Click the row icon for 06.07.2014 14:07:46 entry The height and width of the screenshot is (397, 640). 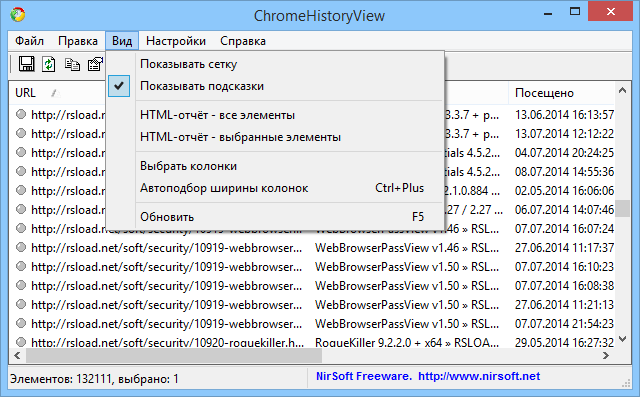point(21,209)
